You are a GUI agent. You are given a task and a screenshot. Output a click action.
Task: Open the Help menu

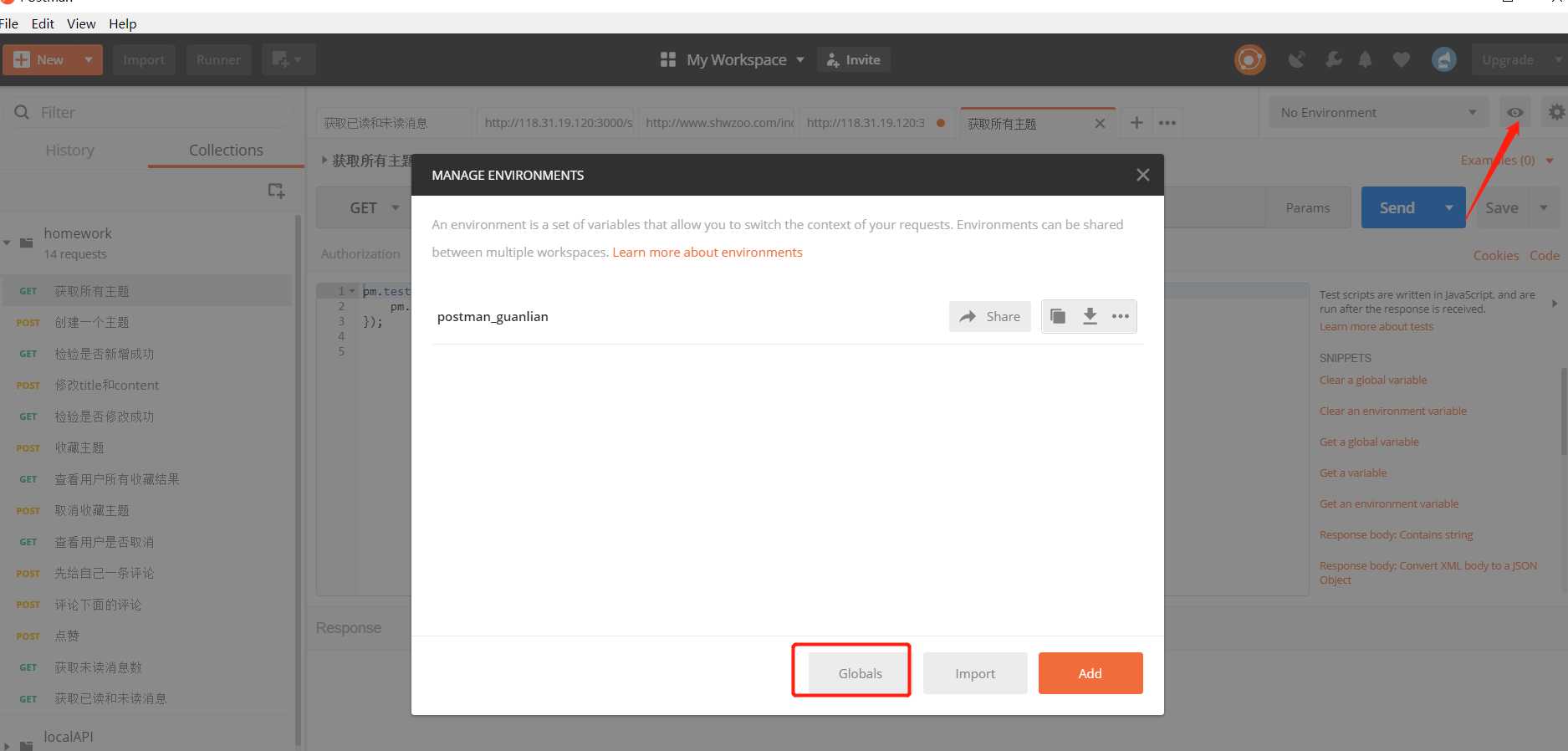coord(122,23)
